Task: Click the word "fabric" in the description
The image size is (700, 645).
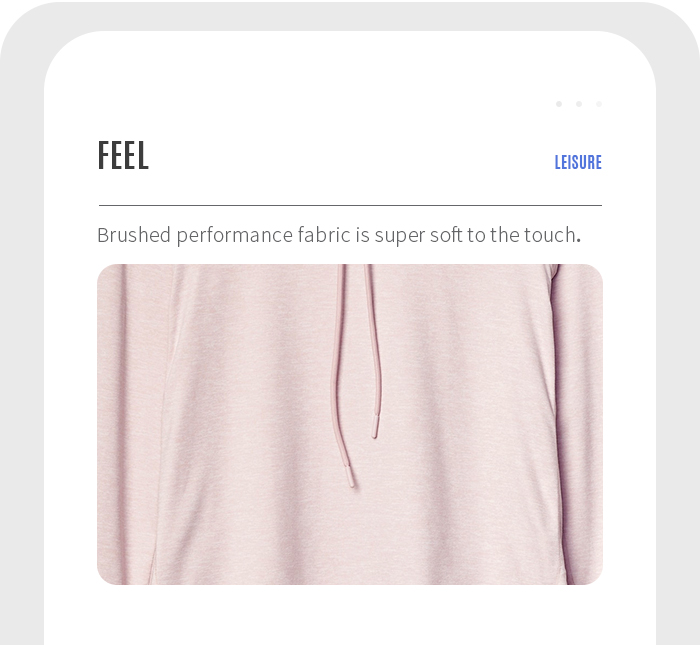Action: 324,235
